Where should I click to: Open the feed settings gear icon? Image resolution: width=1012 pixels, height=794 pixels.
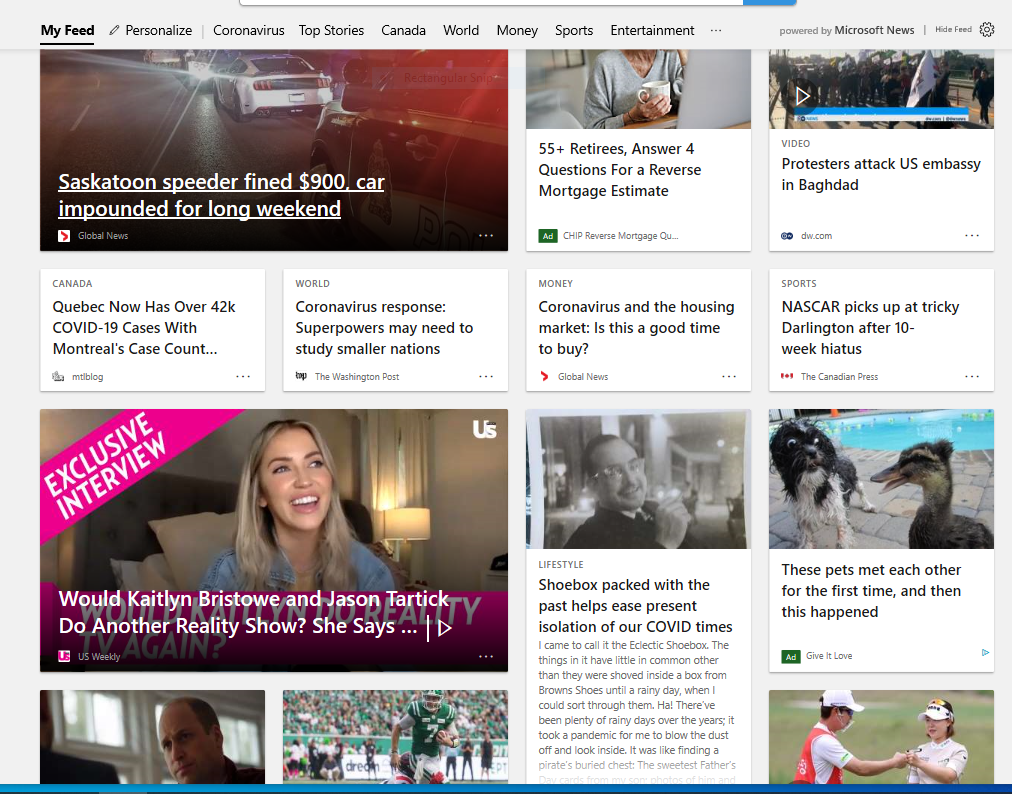click(987, 30)
